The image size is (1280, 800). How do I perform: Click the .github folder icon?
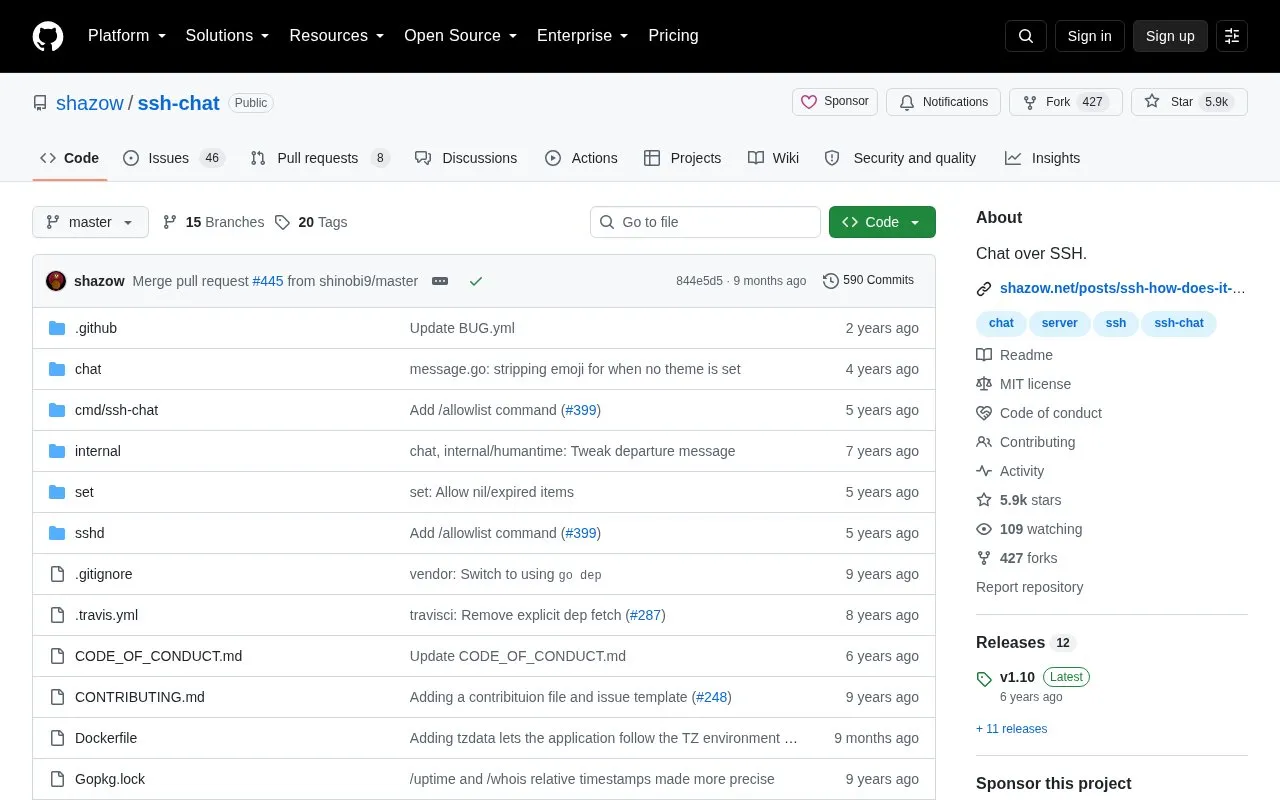click(57, 328)
